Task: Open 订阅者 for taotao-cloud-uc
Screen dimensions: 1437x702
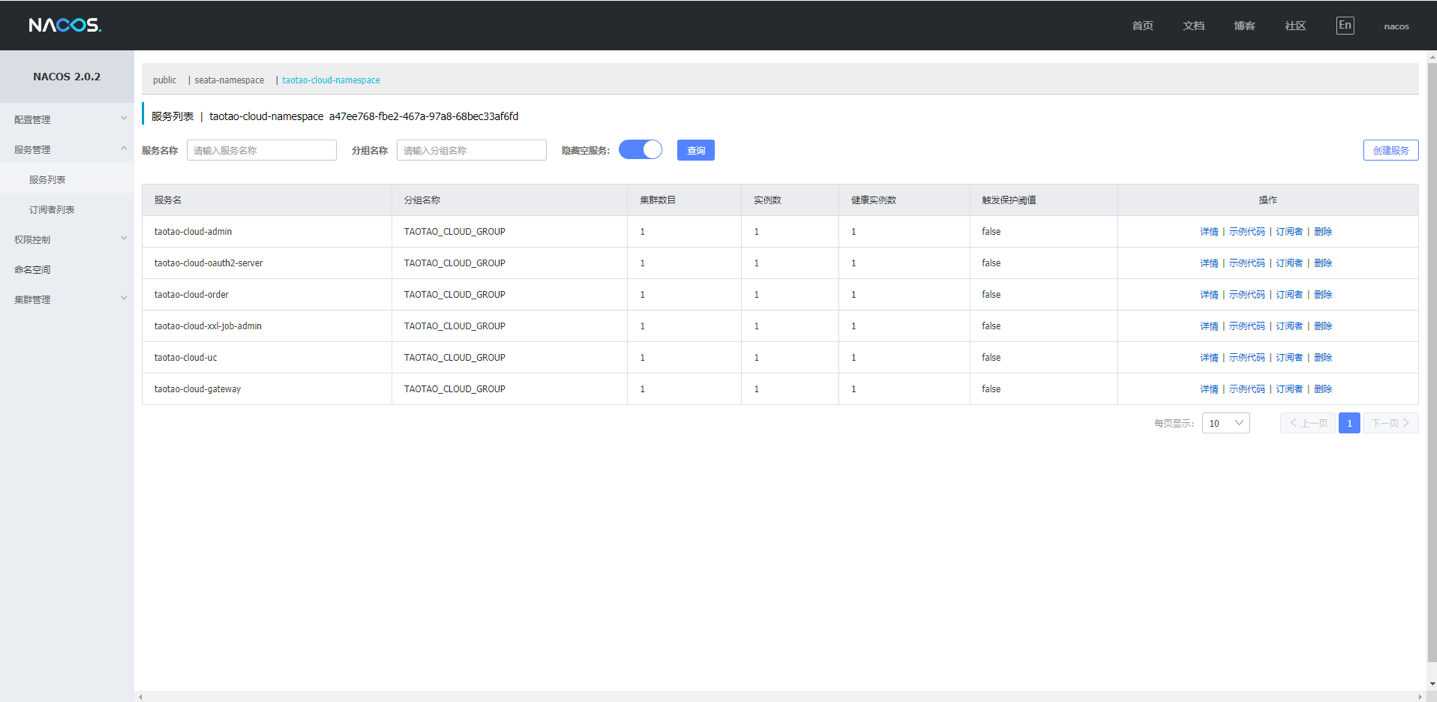Action: pos(1290,358)
